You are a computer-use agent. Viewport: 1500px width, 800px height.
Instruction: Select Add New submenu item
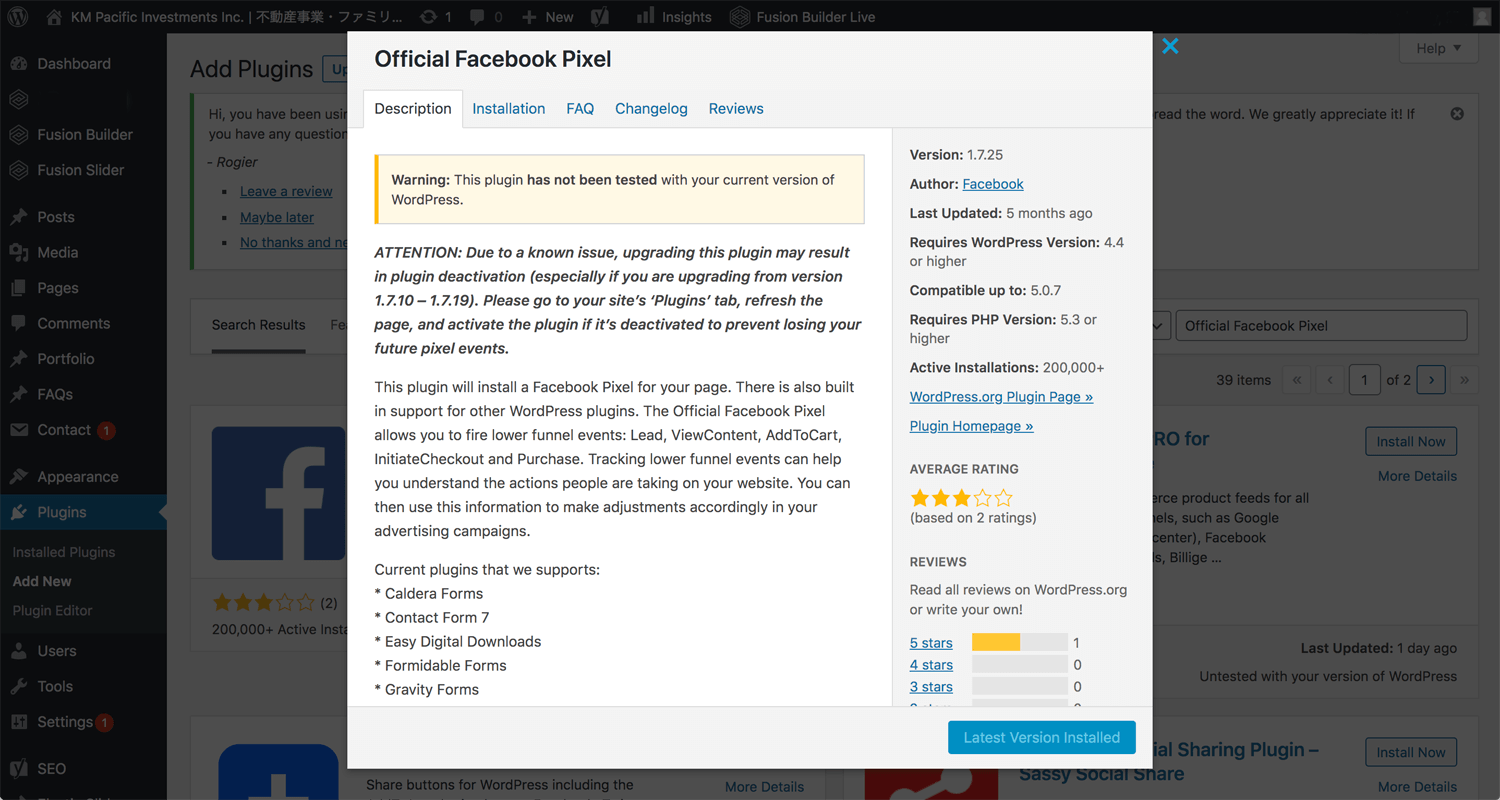(42, 581)
